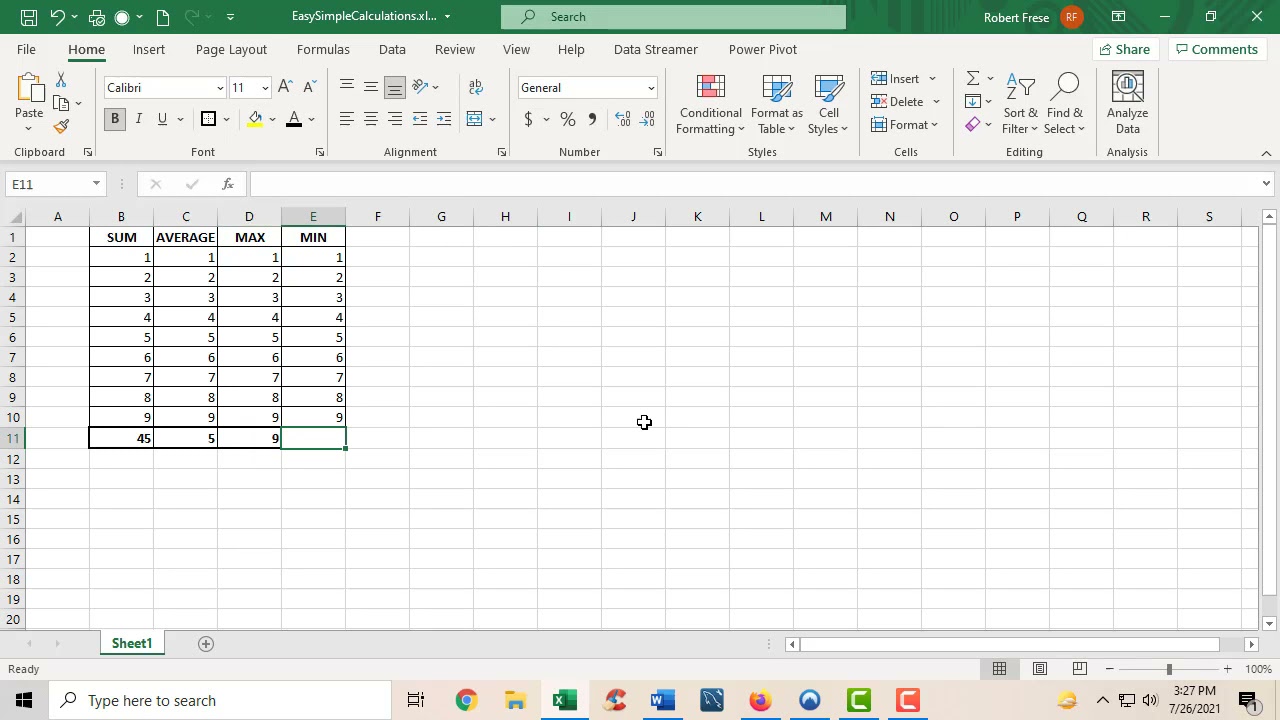Click the Format button in Cells group
1280x720 pixels.
[905, 125]
